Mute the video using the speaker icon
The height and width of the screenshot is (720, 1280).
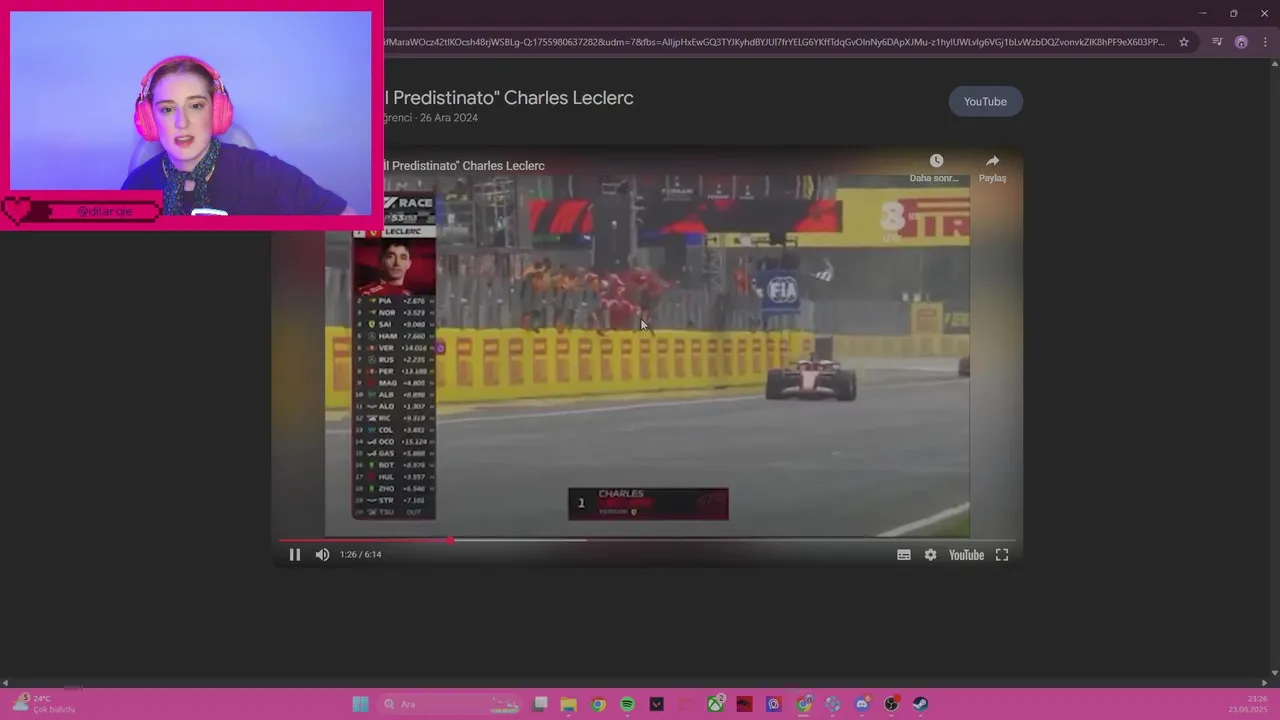[x=322, y=555]
